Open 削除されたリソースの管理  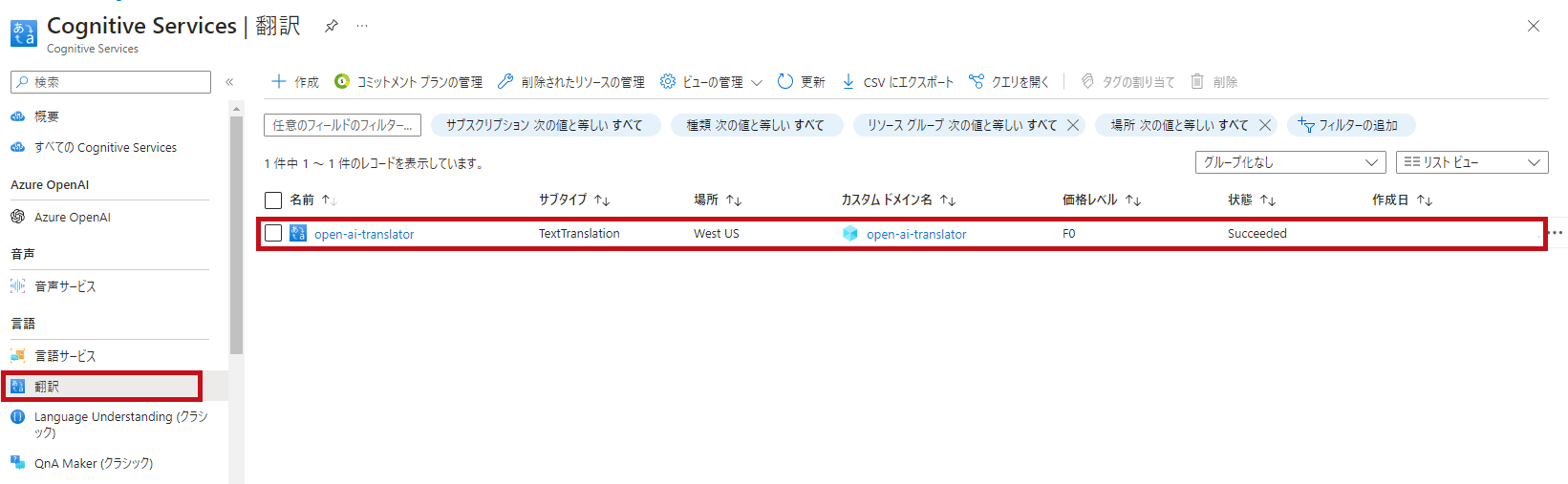pos(571,82)
